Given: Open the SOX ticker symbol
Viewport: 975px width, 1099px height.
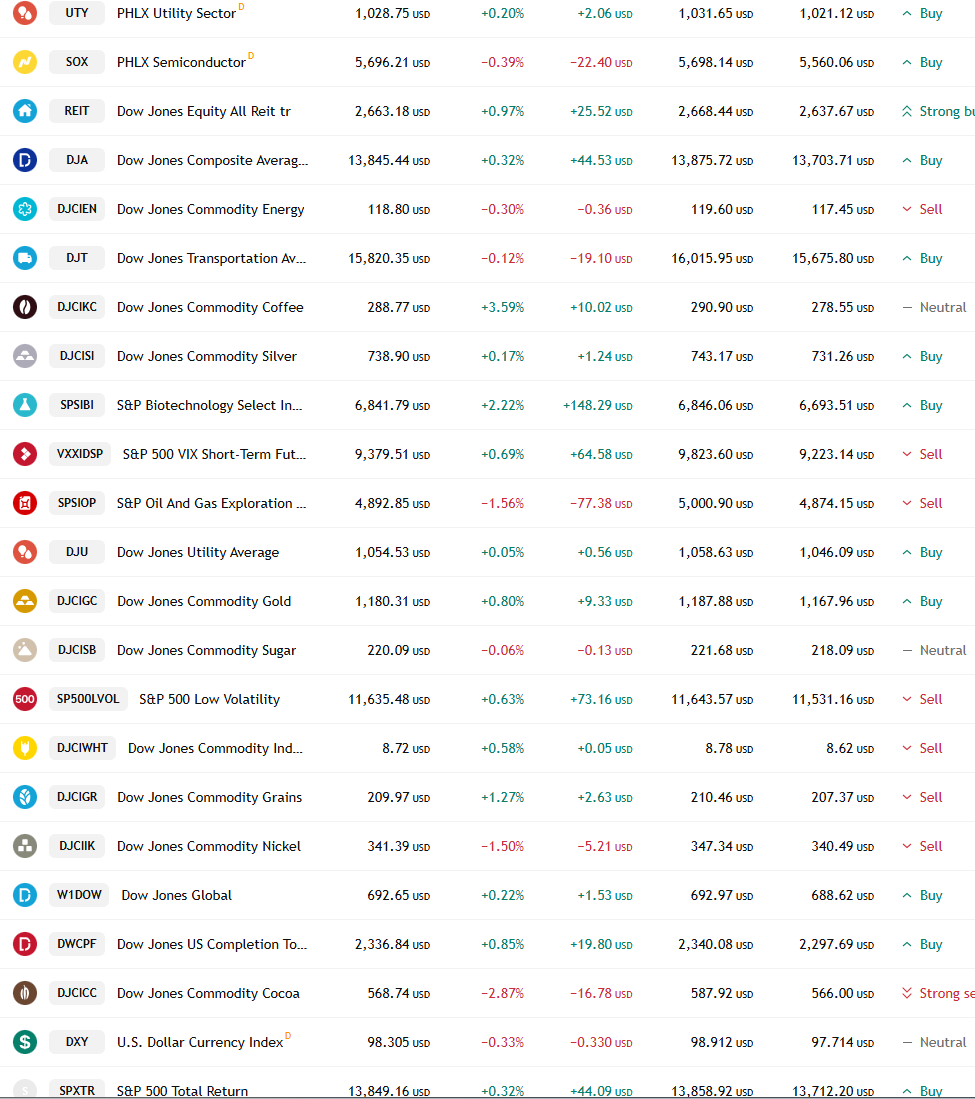Looking at the screenshot, I should (x=77, y=62).
